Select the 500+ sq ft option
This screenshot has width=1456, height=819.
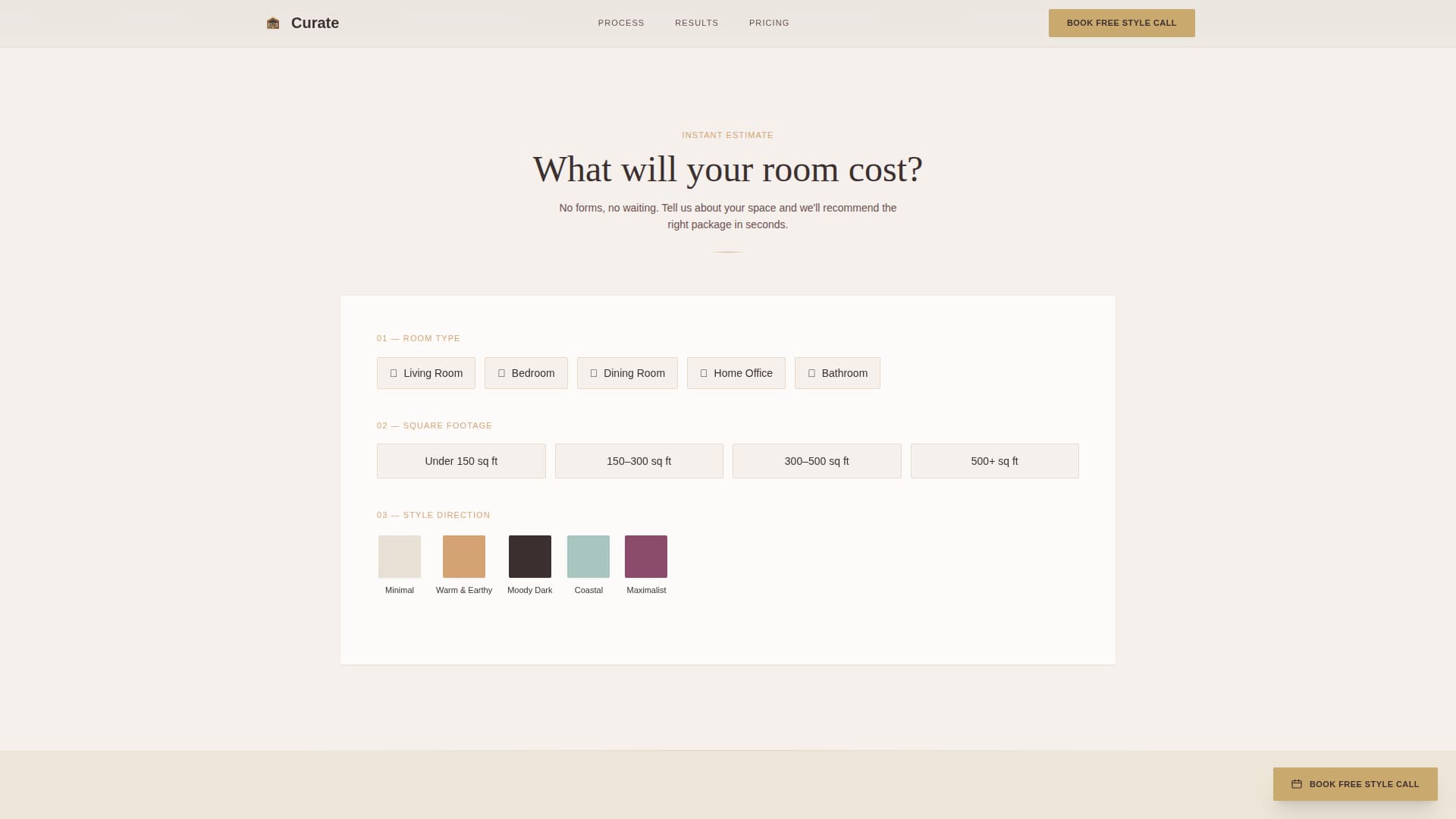click(x=994, y=460)
